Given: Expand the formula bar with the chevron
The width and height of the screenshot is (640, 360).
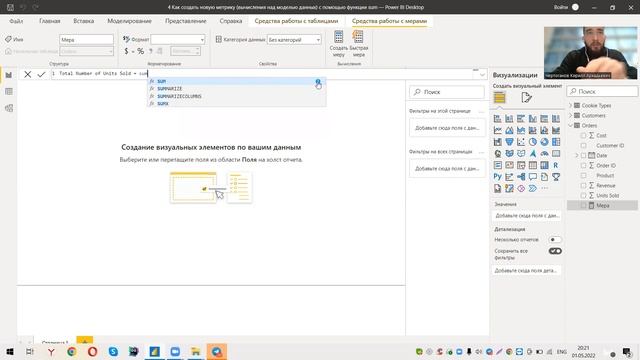Looking at the screenshot, I should click(x=482, y=75).
